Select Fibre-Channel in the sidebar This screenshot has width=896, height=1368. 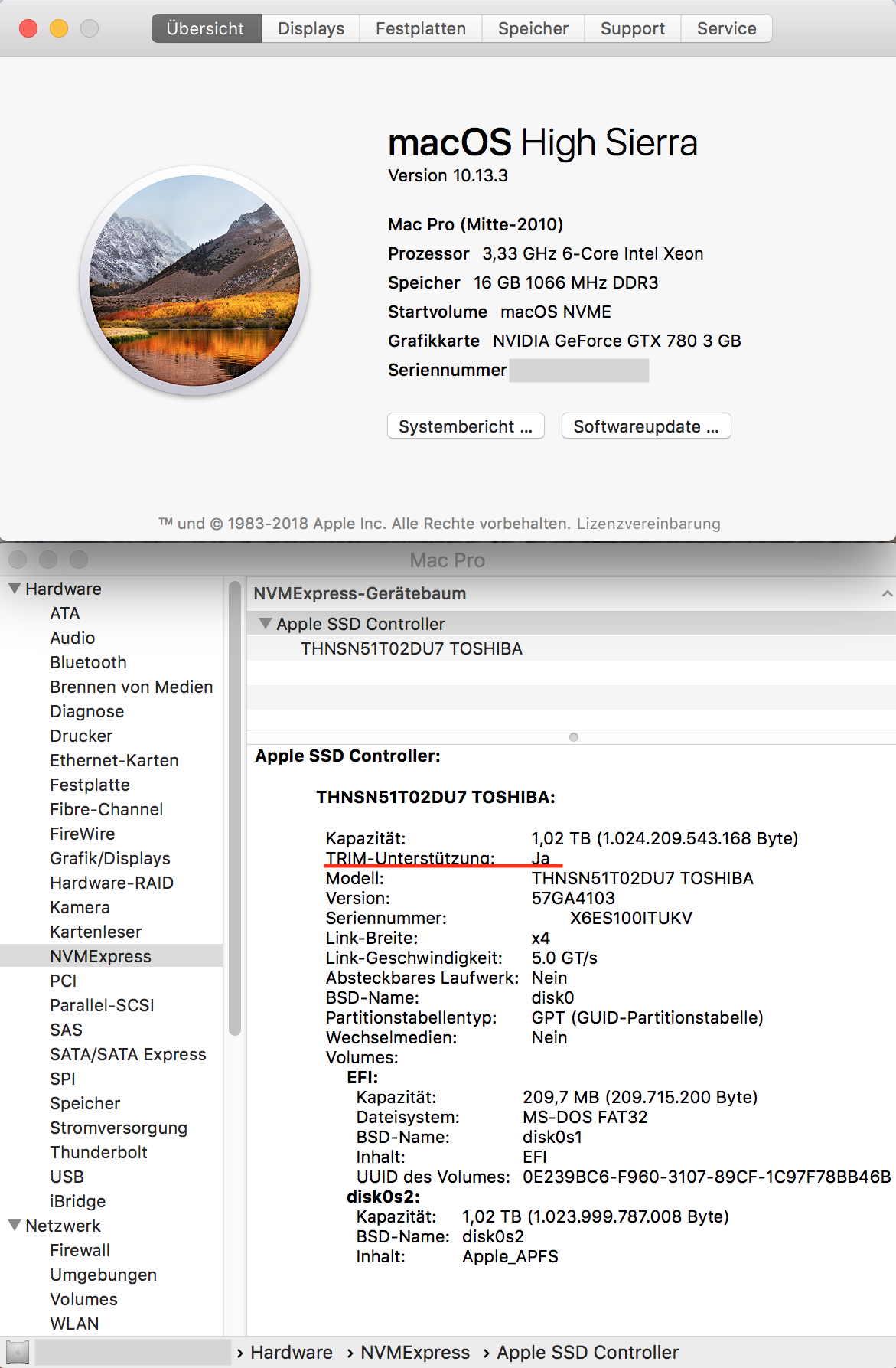click(x=106, y=809)
